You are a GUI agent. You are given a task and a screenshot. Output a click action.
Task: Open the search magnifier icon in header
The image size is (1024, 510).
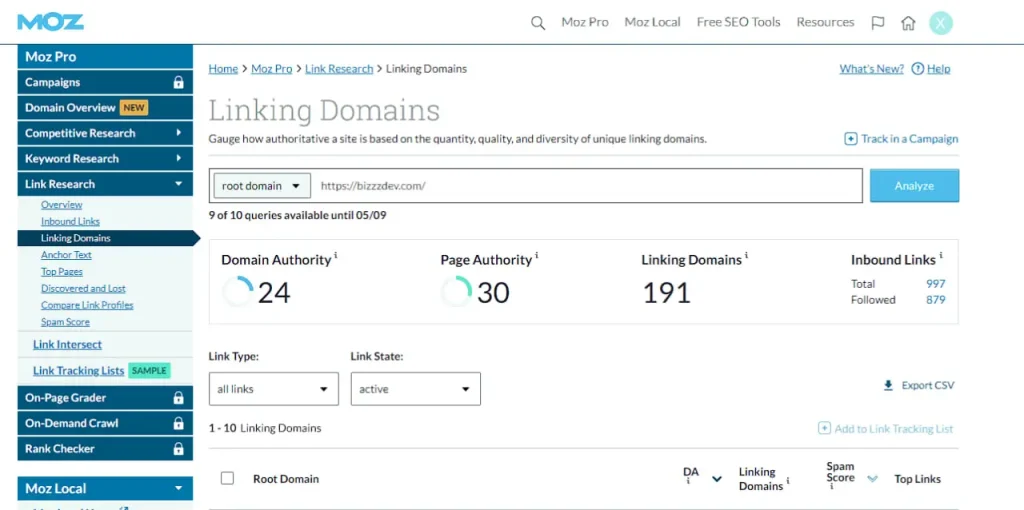(x=537, y=24)
